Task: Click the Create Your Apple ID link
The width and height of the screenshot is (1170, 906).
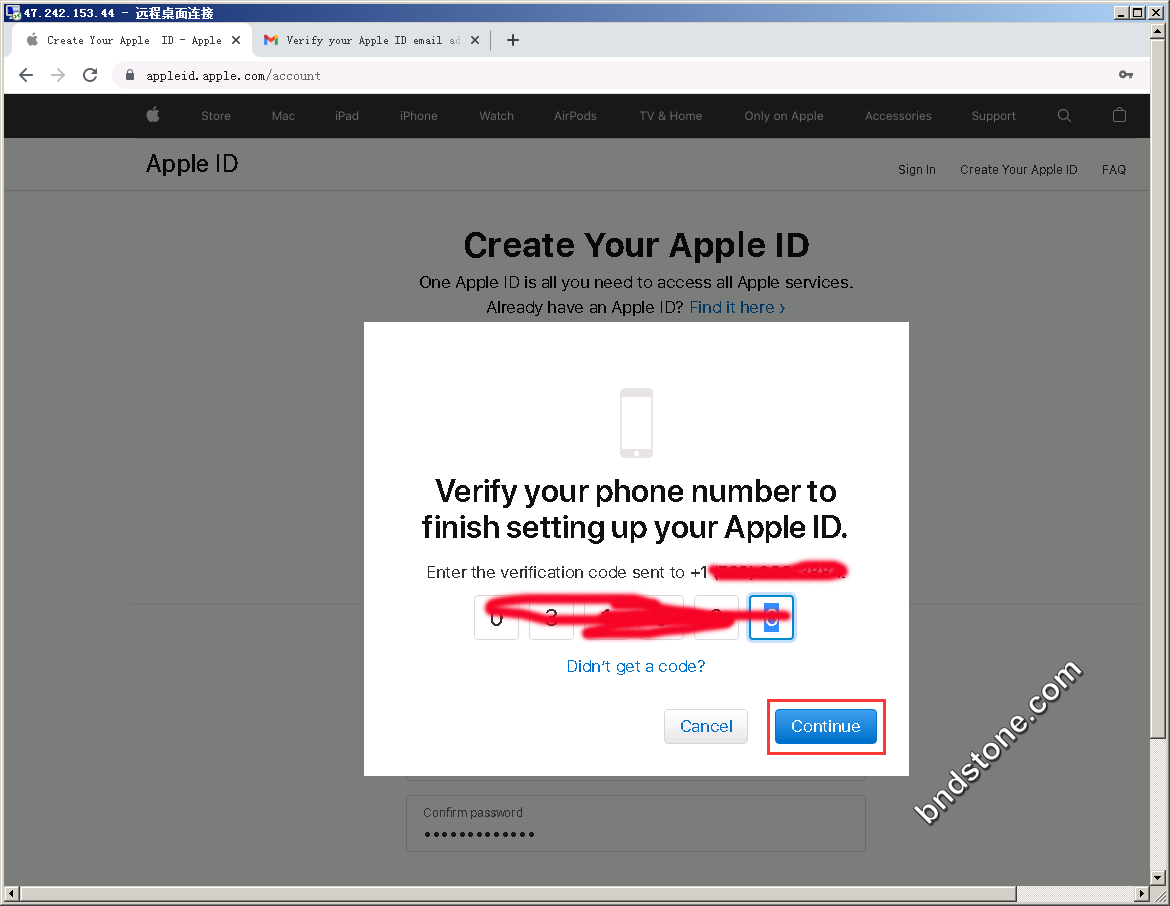Action: click(x=1019, y=169)
